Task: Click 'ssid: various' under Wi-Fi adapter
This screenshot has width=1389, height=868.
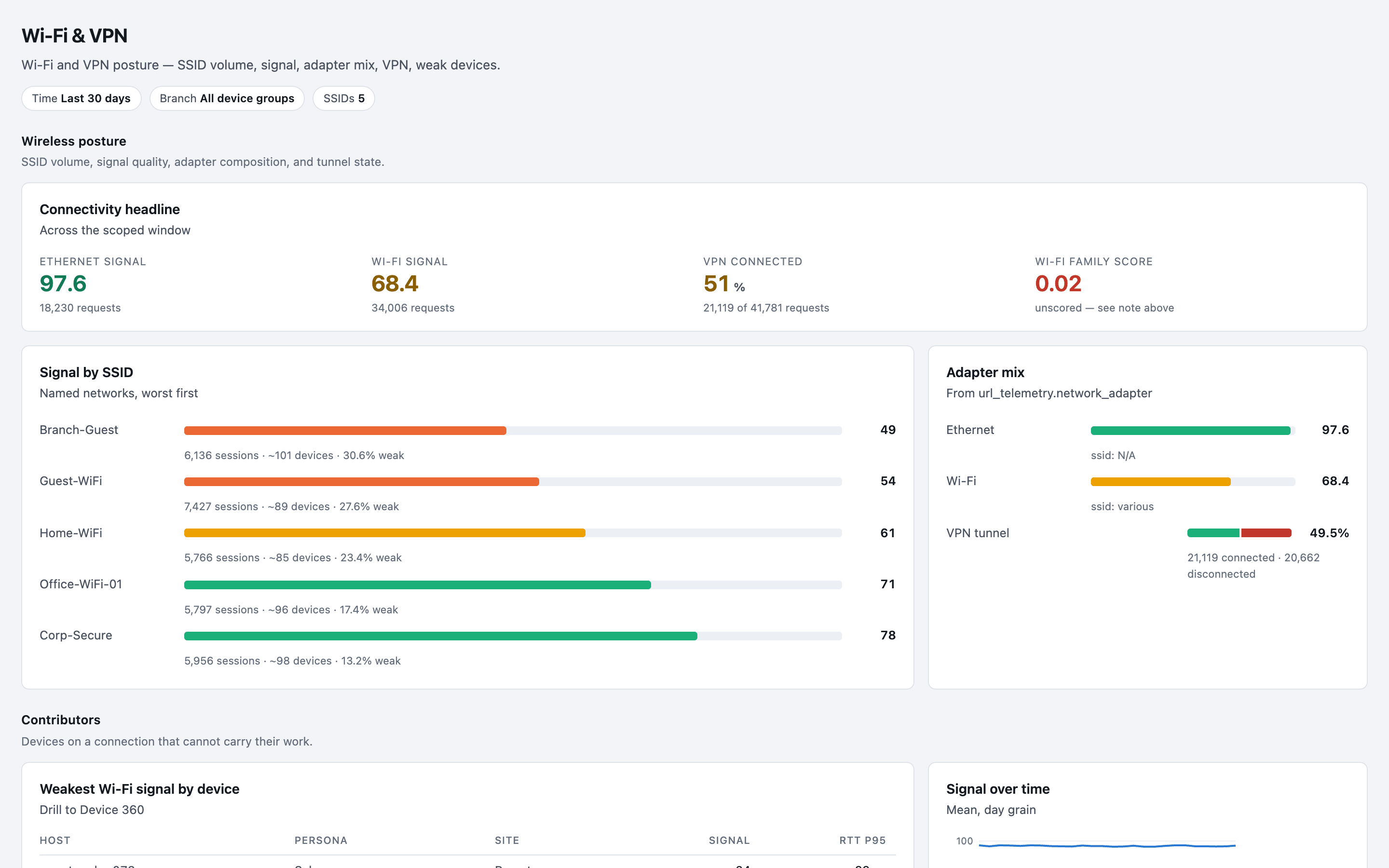Action: (1122, 506)
